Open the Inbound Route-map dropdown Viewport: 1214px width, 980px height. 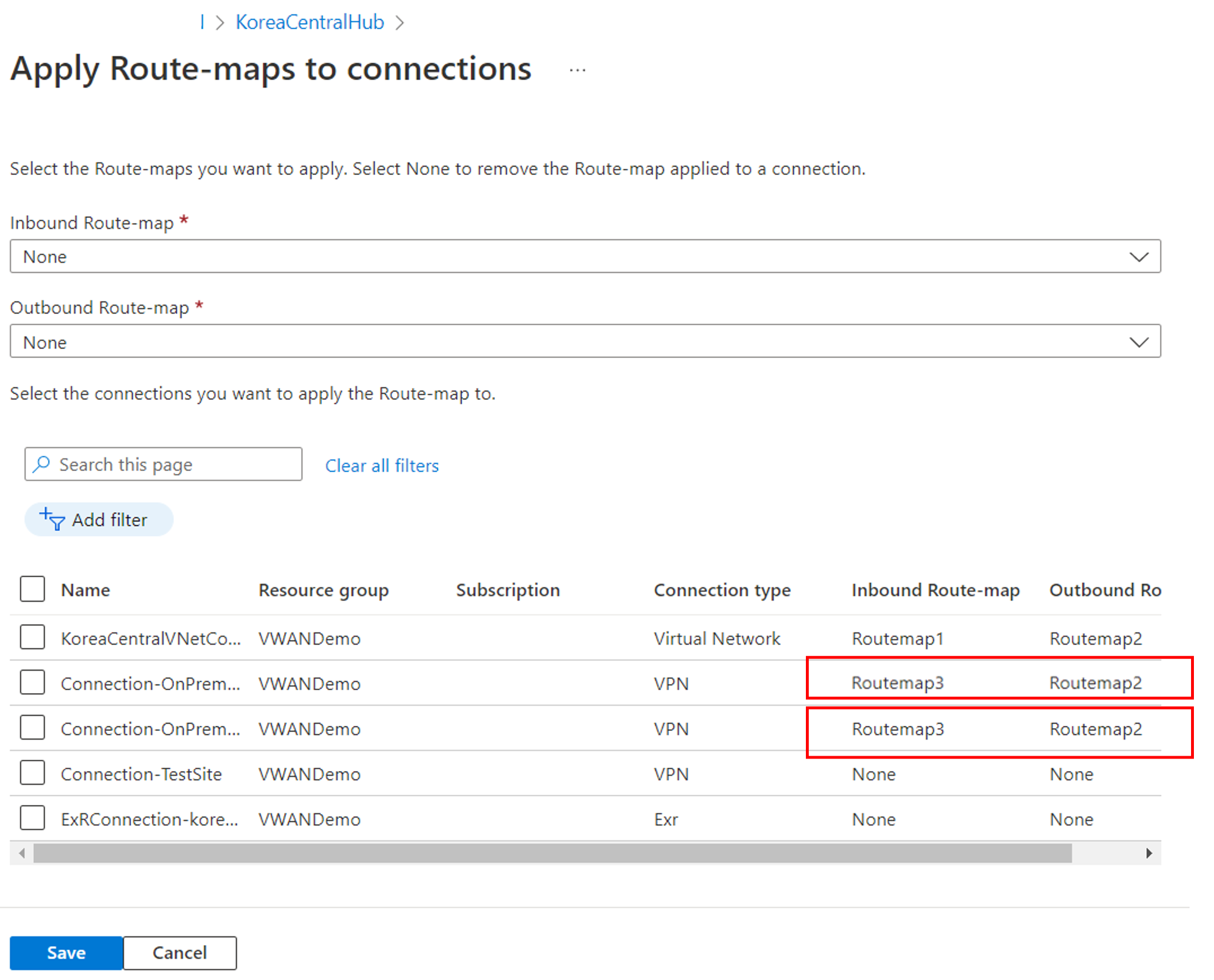point(585,256)
